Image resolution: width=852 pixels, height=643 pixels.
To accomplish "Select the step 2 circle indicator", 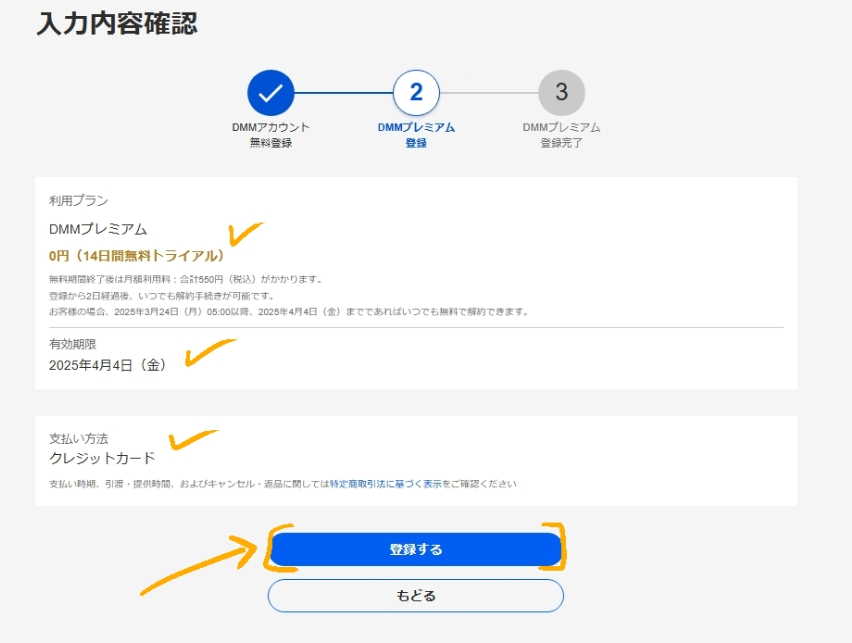I will pyautogui.click(x=416, y=93).
